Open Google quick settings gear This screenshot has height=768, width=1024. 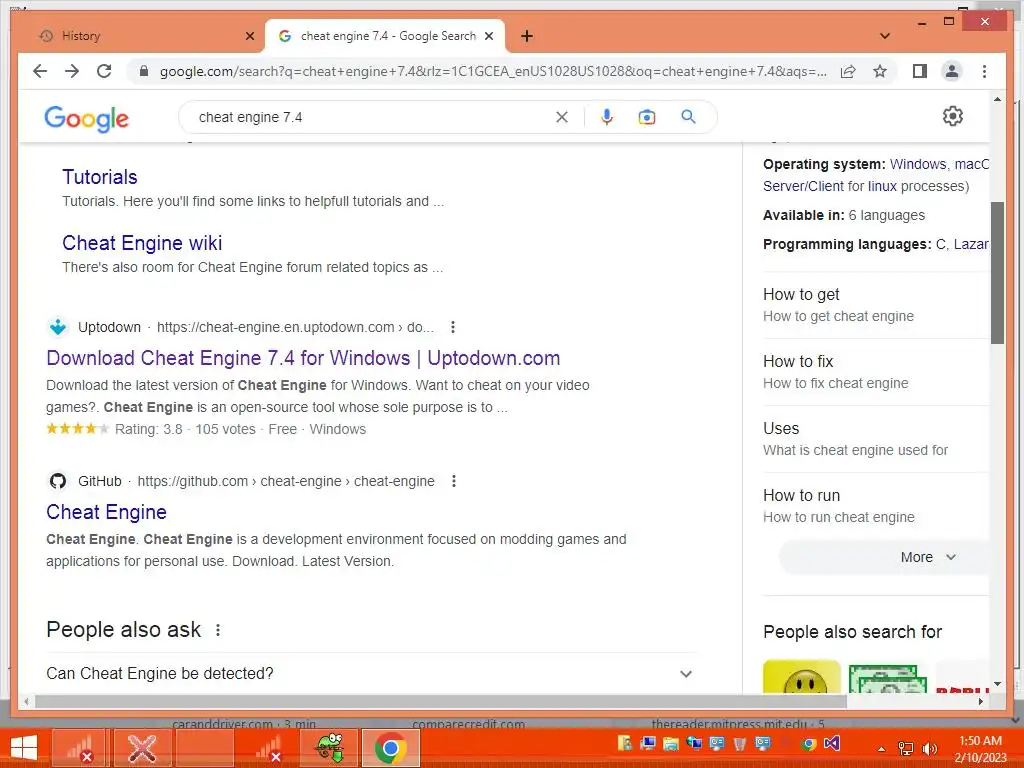point(953,116)
